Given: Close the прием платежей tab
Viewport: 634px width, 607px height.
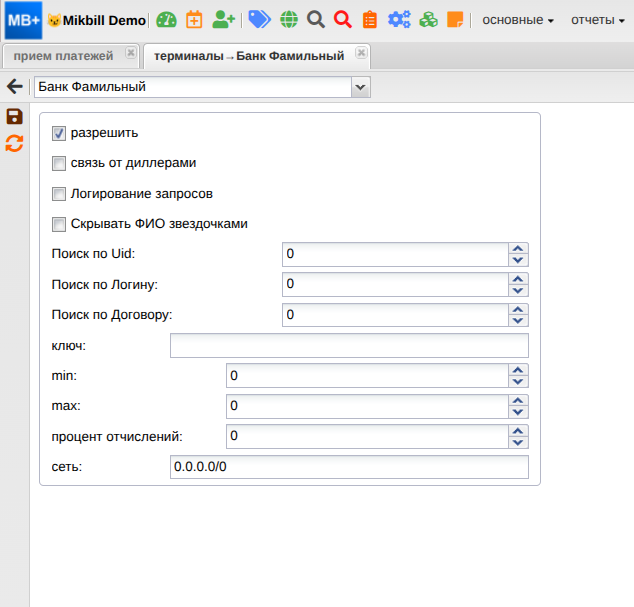Looking at the screenshot, I should pos(131,53).
